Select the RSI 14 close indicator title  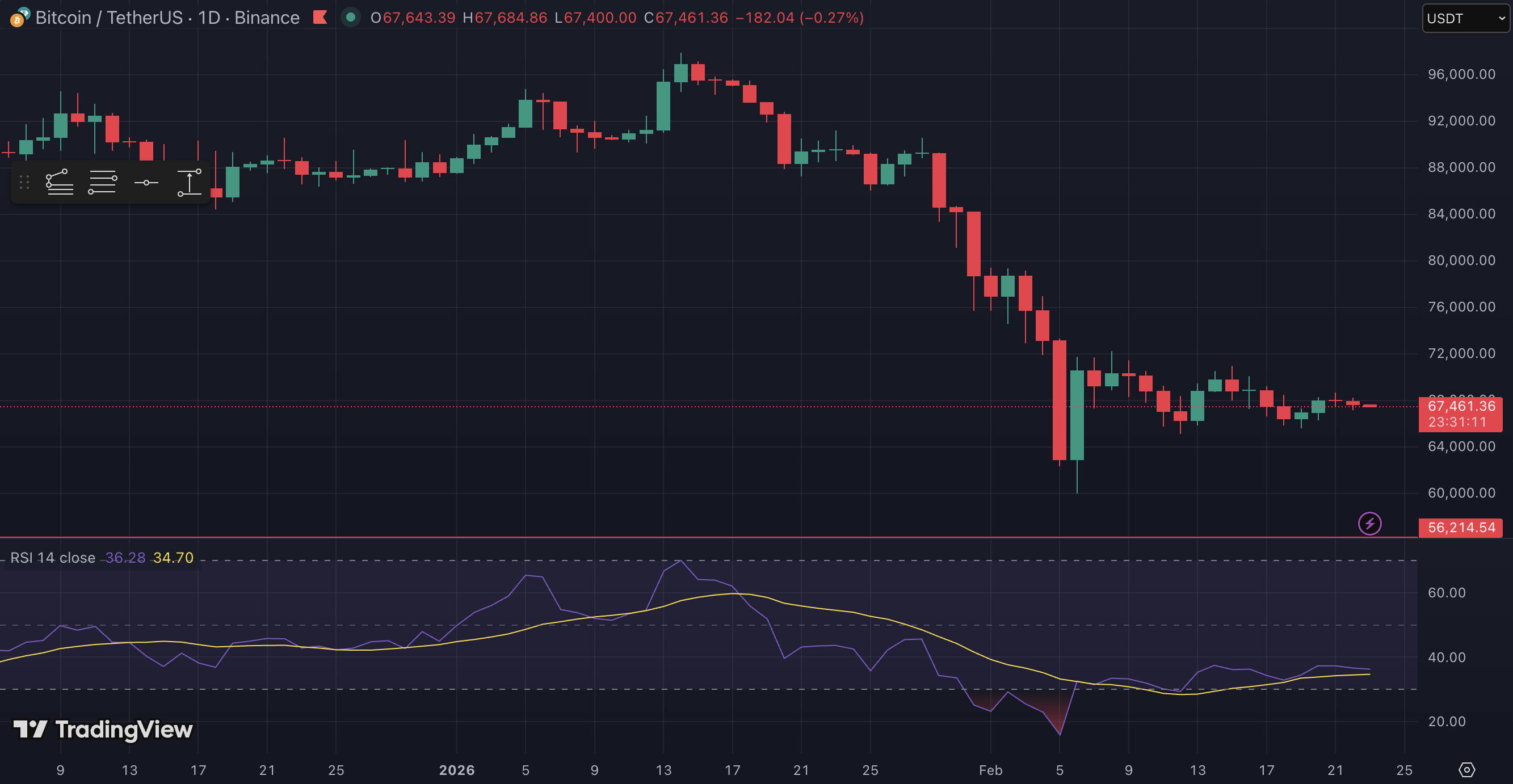[52, 557]
